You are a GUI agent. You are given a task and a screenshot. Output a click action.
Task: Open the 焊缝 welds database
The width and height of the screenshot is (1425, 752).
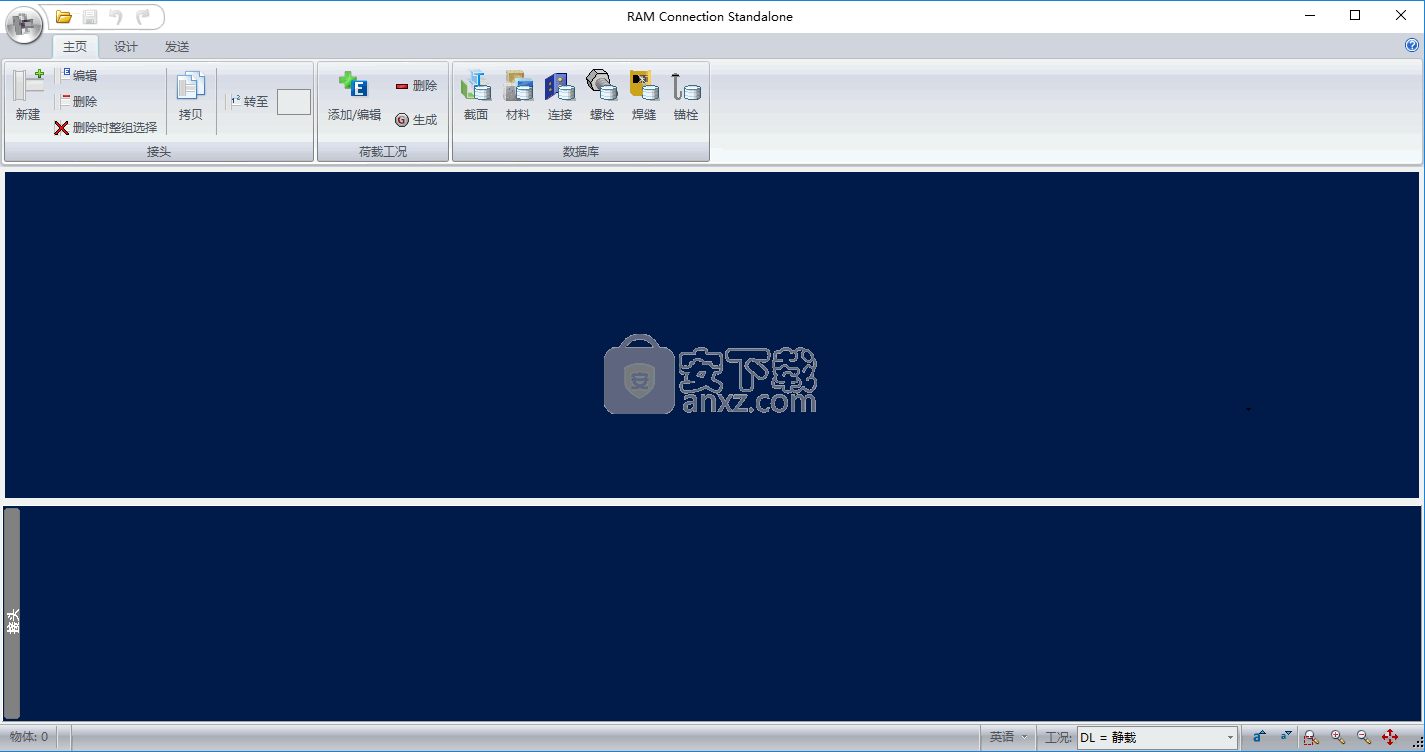(x=644, y=96)
